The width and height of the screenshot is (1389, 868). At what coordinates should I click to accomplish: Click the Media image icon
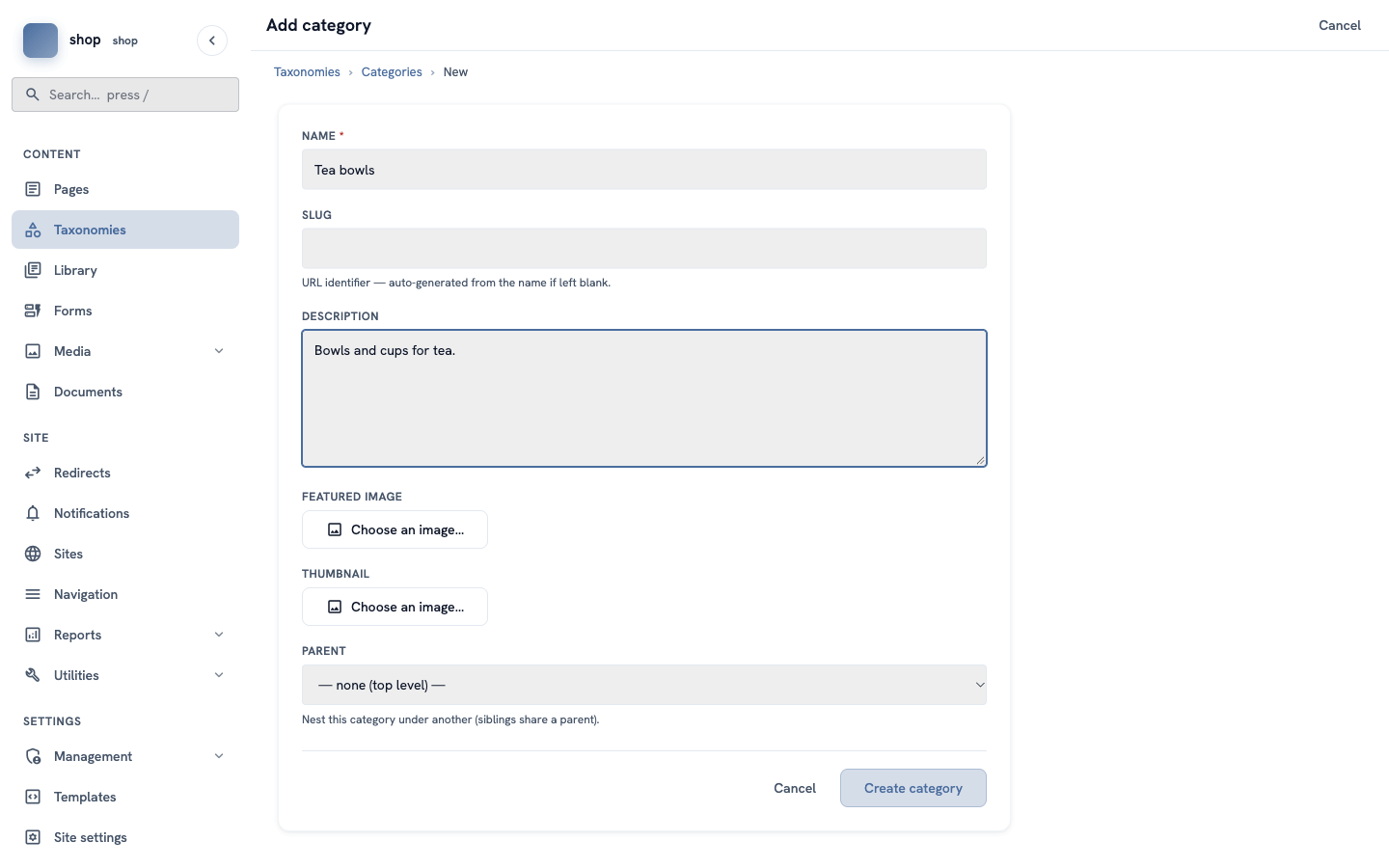[33, 351]
